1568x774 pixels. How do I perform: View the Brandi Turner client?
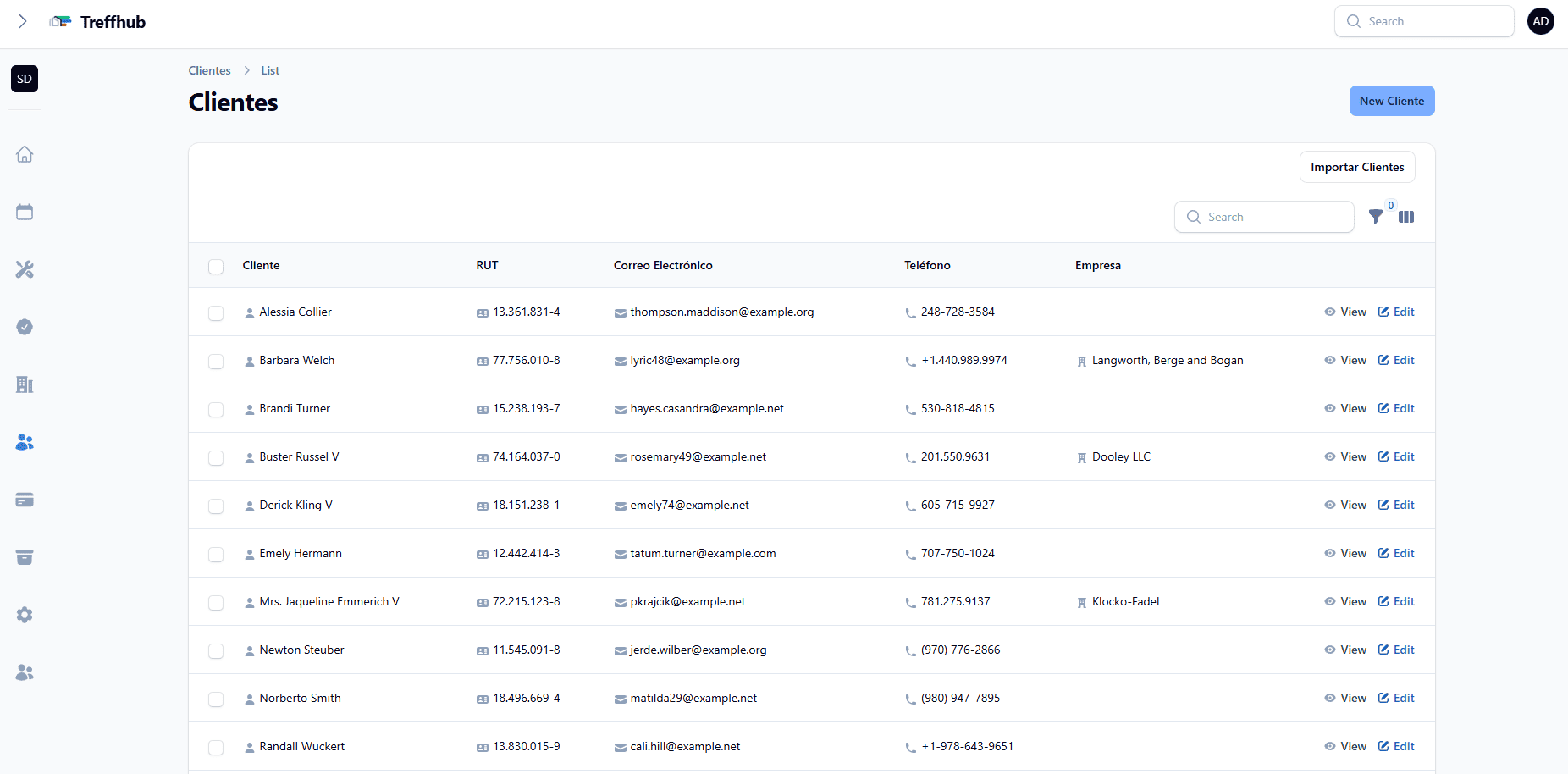point(1345,408)
